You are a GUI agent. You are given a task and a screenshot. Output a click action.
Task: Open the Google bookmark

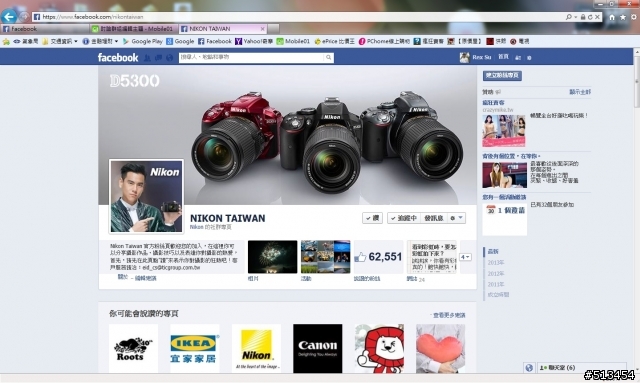pos(180,41)
